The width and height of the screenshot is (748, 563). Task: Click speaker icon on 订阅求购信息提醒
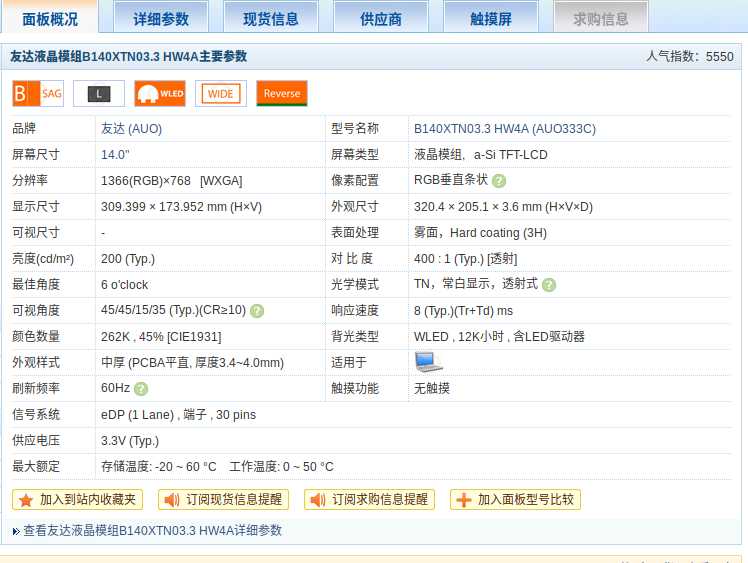tap(318, 500)
